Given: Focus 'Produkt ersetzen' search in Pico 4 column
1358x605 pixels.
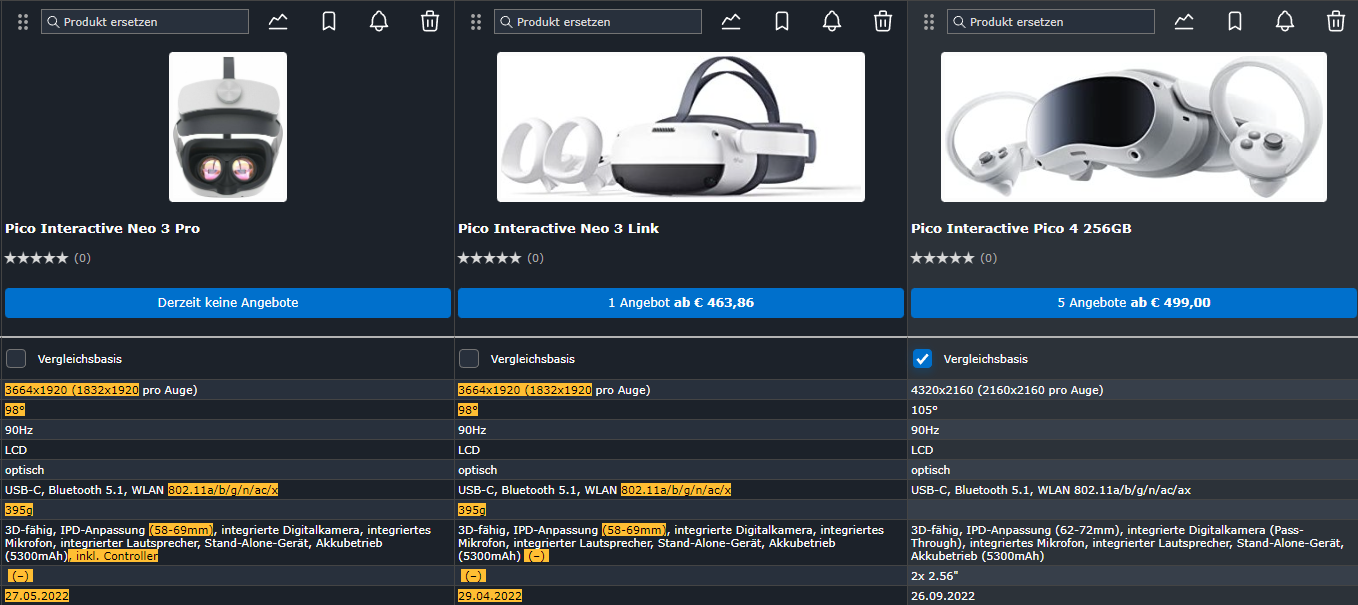Looking at the screenshot, I should click(1051, 22).
